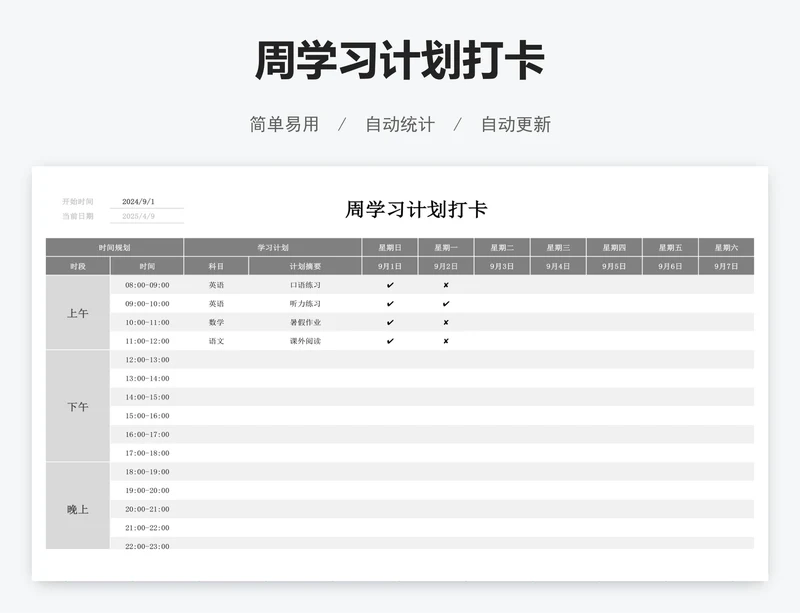The height and width of the screenshot is (613, 800).
Task: Toggle the 9月1日 checkmark for 口语练习
Action: tap(390, 285)
